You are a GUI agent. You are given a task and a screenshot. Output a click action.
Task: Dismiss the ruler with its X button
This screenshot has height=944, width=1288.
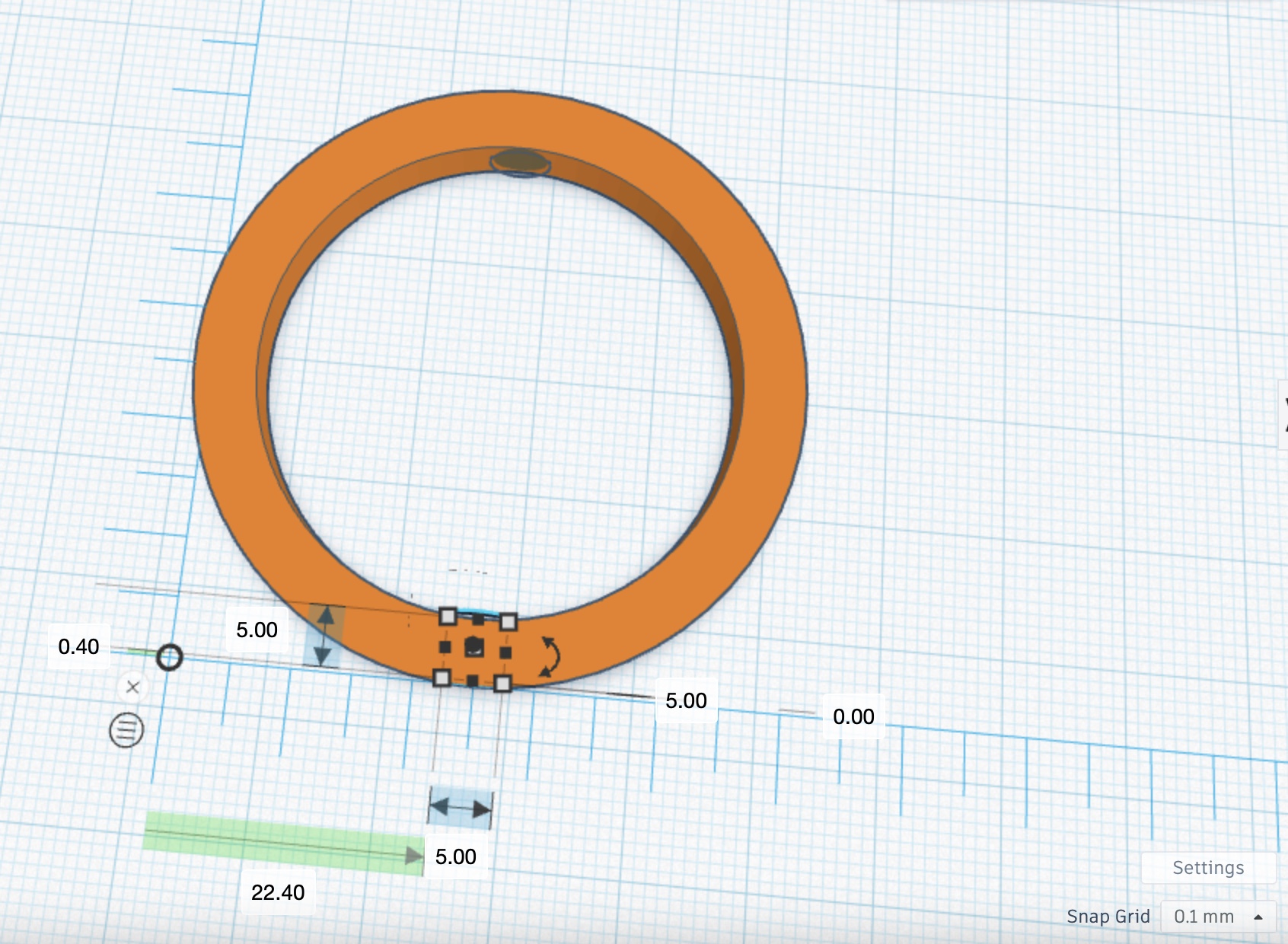pos(132,687)
